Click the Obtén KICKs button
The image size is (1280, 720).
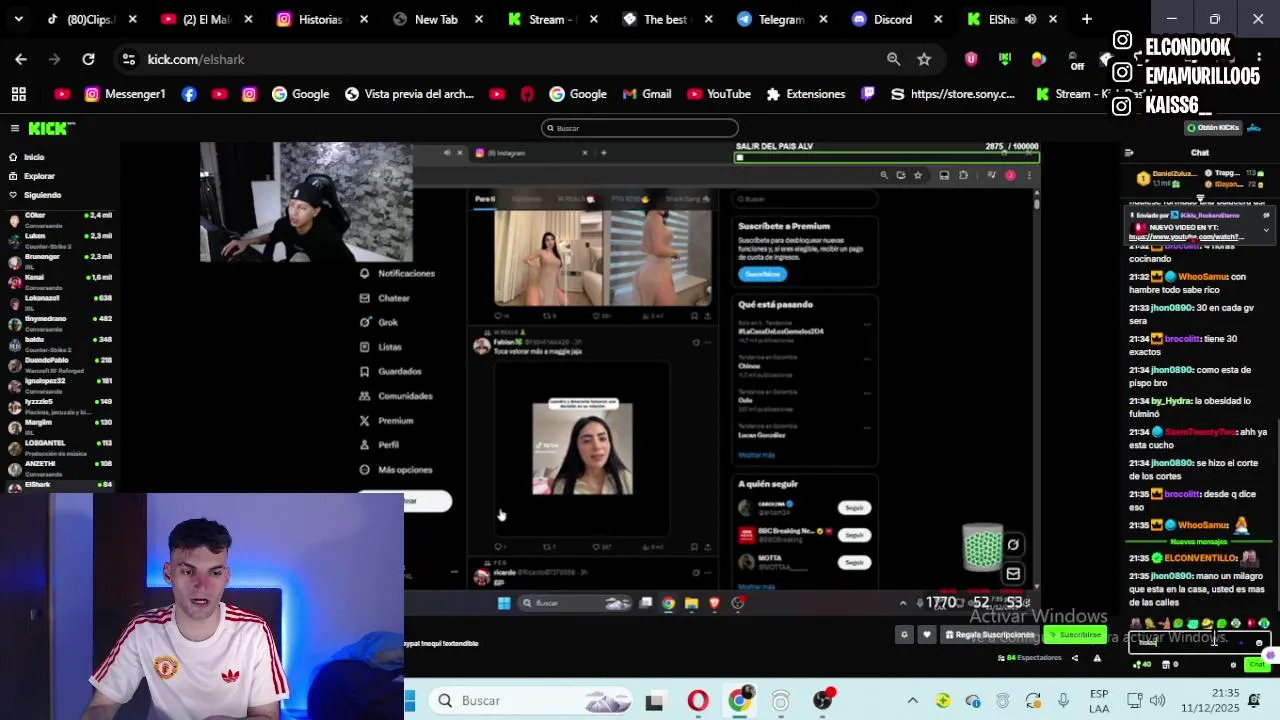[x=1214, y=128]
